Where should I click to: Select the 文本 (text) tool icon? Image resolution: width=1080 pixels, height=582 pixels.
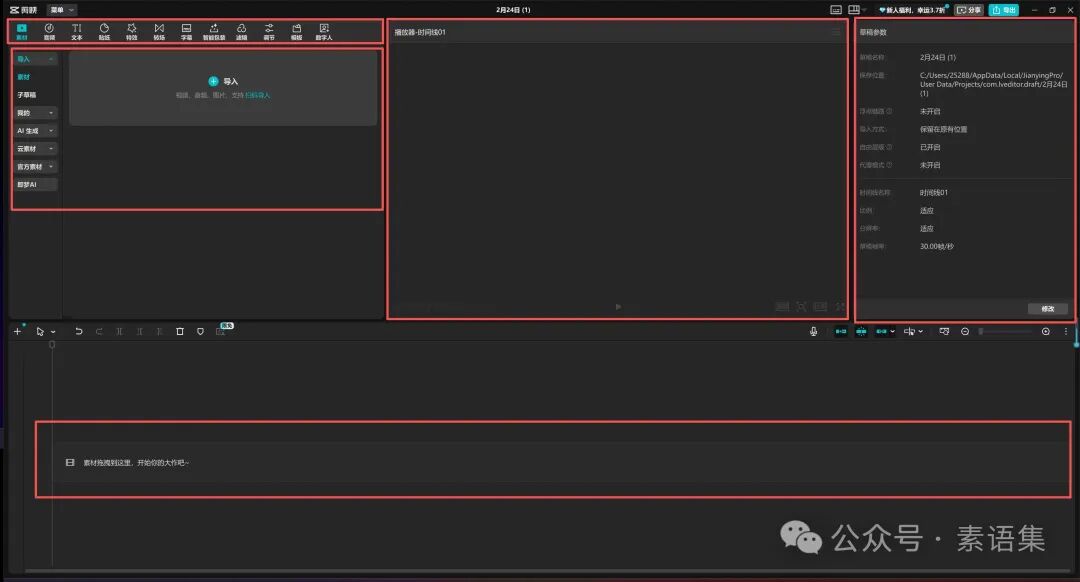76,32
